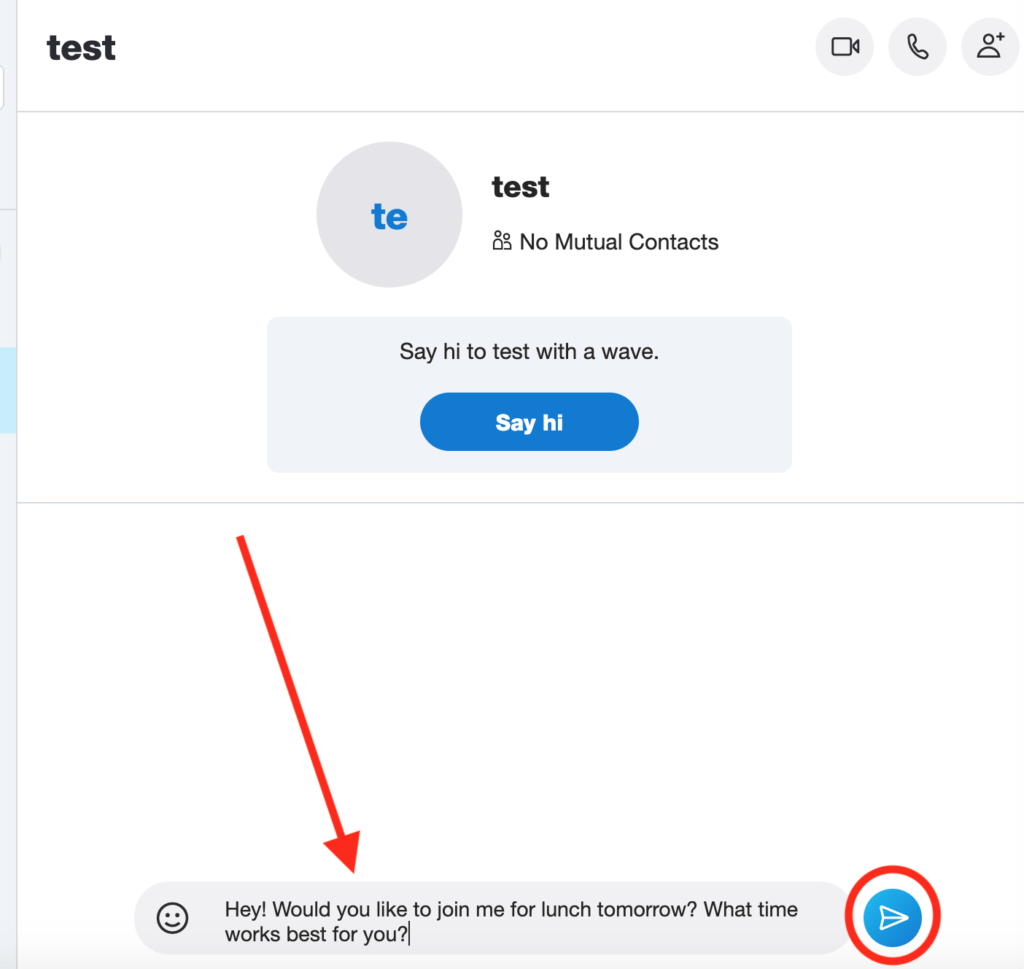
Task: Click the search box edge at top left
Action: [2, 88]
